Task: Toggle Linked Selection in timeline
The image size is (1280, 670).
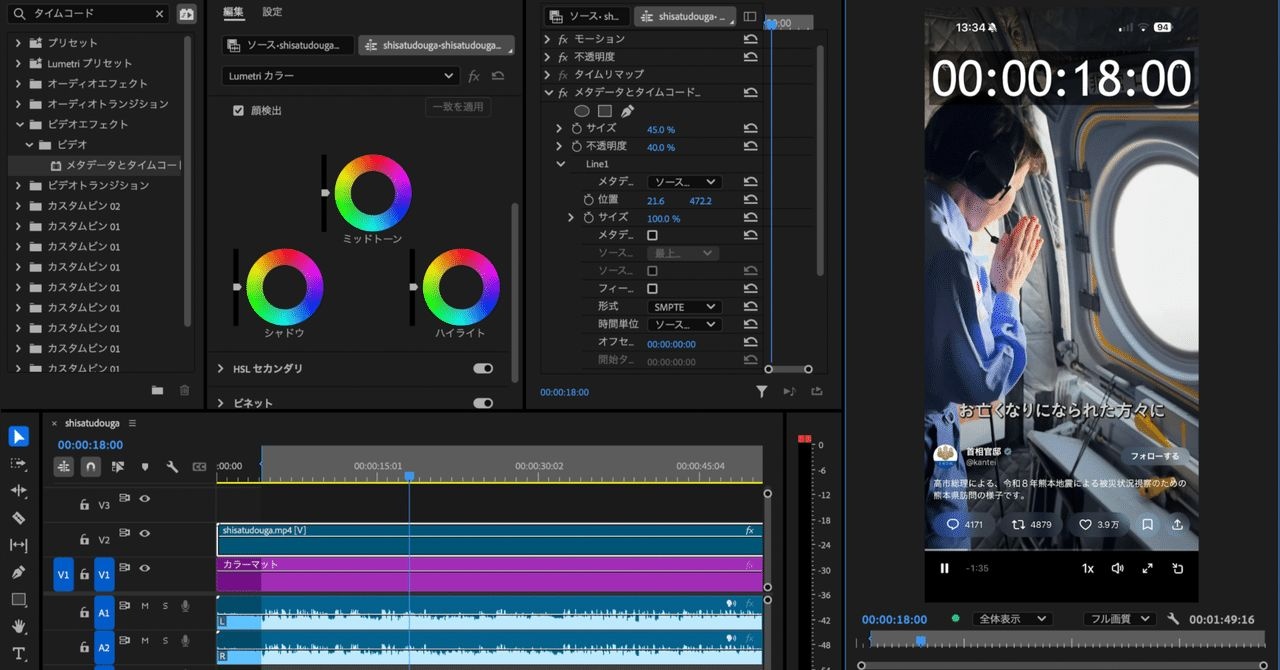Action: (x=118, y=466)
